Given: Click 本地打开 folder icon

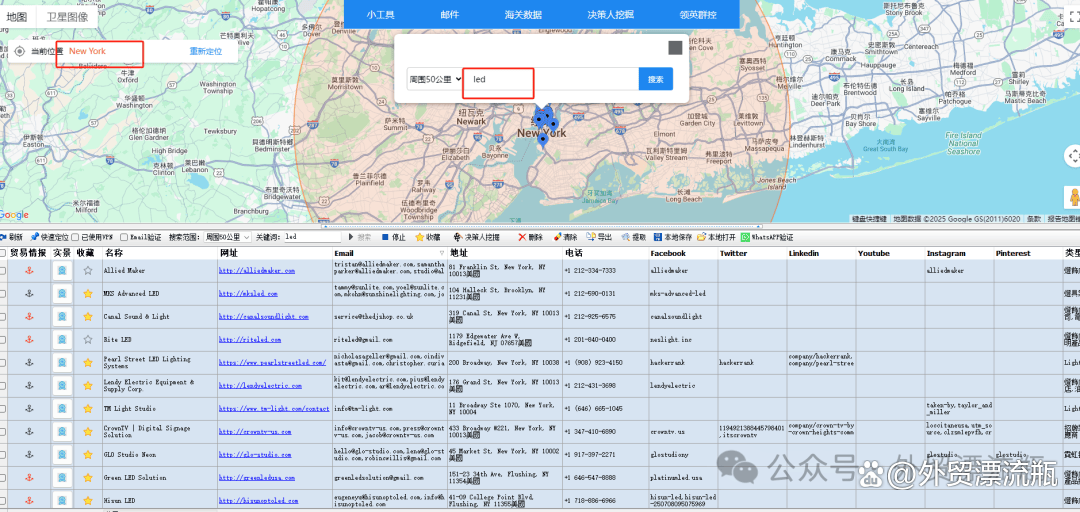Looking at the screenshot, I should [701, 237].
